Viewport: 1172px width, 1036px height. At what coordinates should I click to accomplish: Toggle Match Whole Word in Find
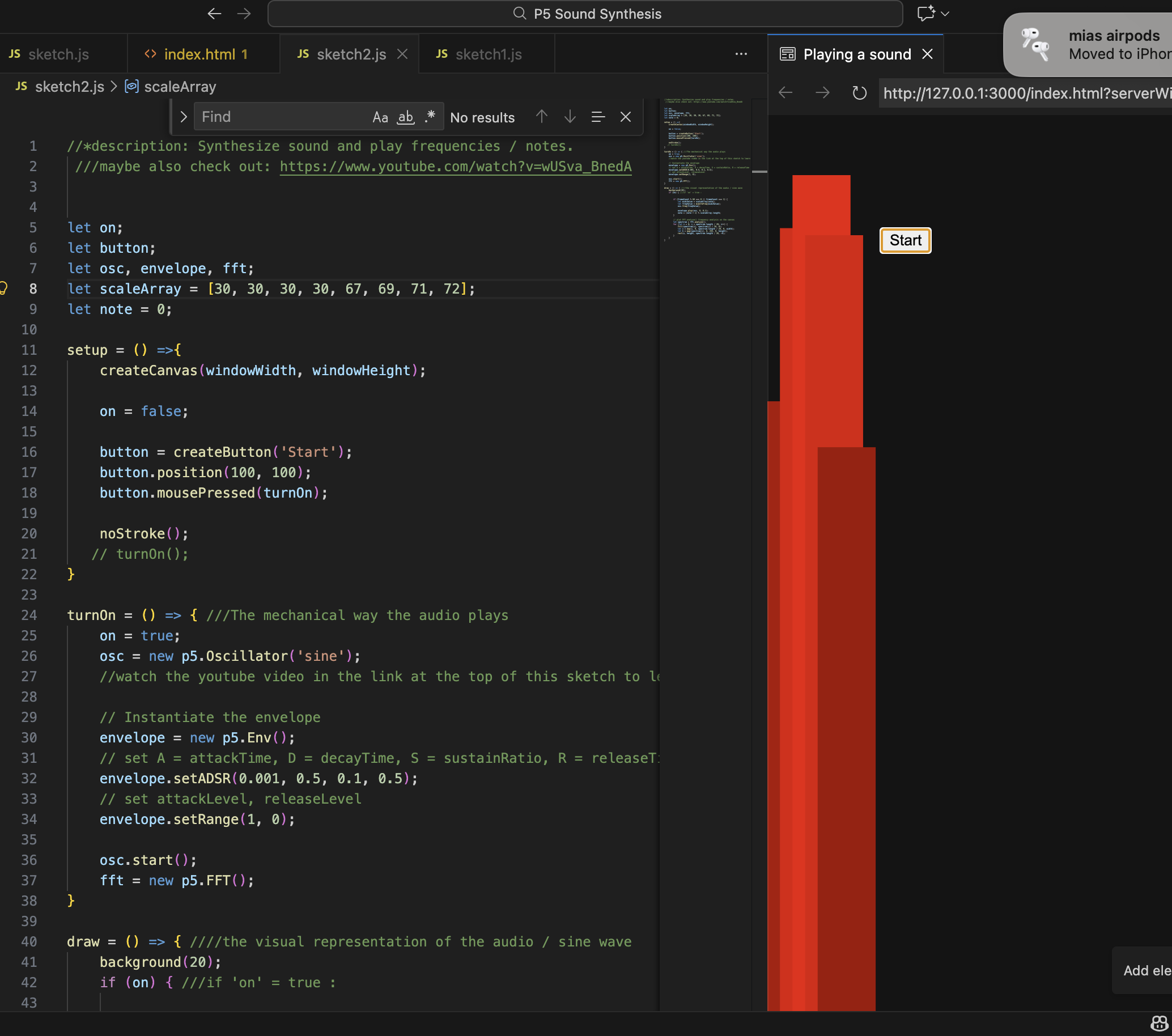pos(405,117)
